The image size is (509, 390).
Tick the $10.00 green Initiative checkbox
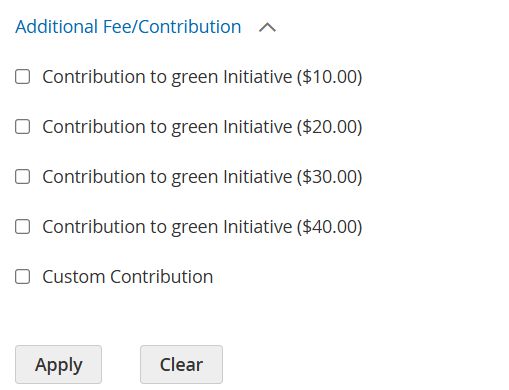tap(23, 77)
